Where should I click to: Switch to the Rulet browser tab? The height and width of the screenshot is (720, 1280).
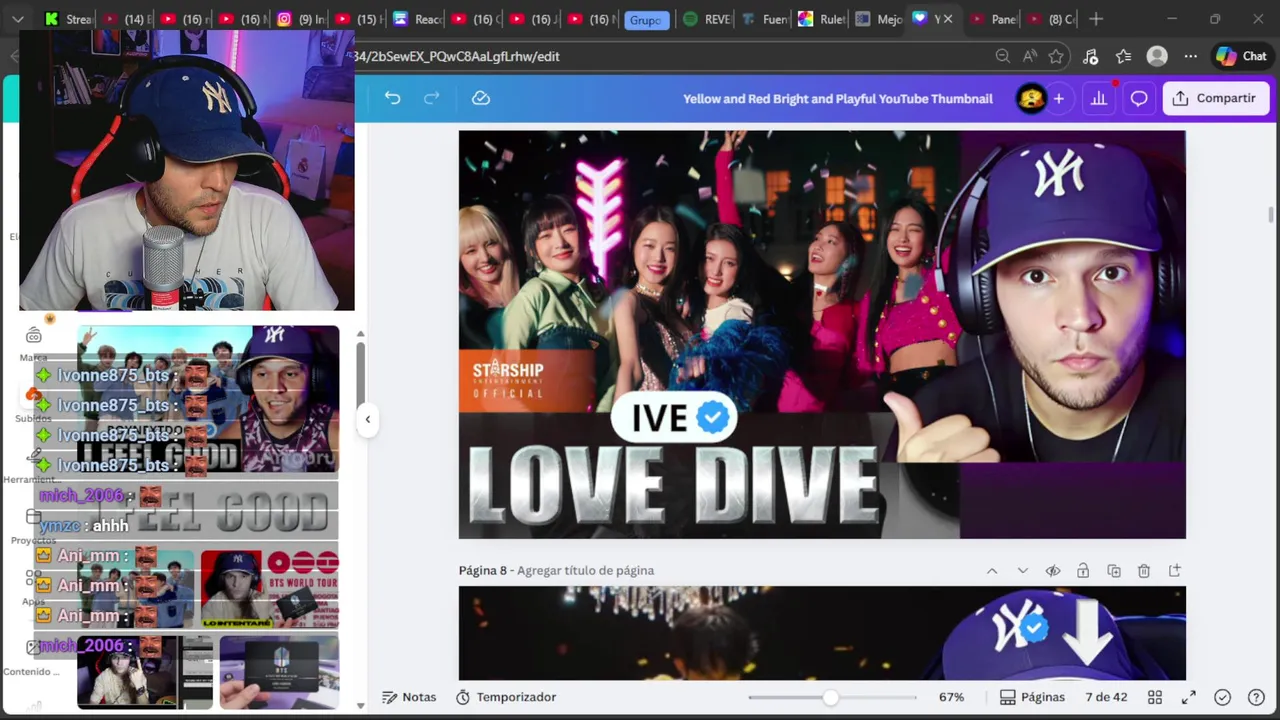[823, 19]
